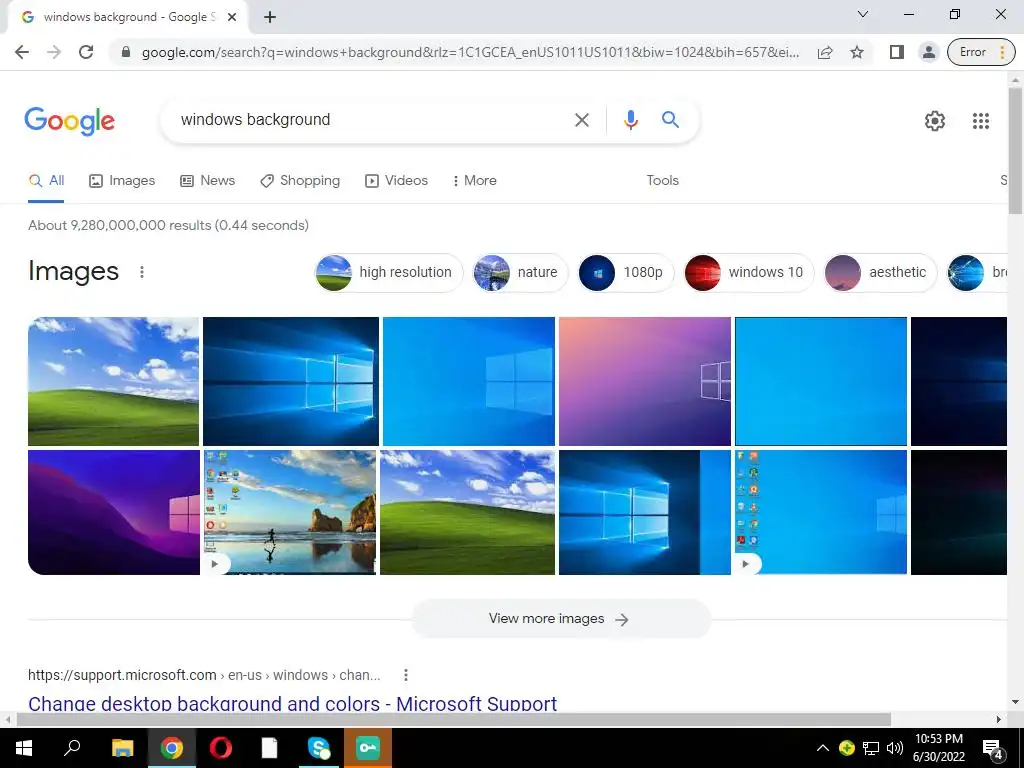The width and height of the screenshot is (1024, 768).
Task: Open the Chrome profile avatar icon
Action: tap(928, 52)
